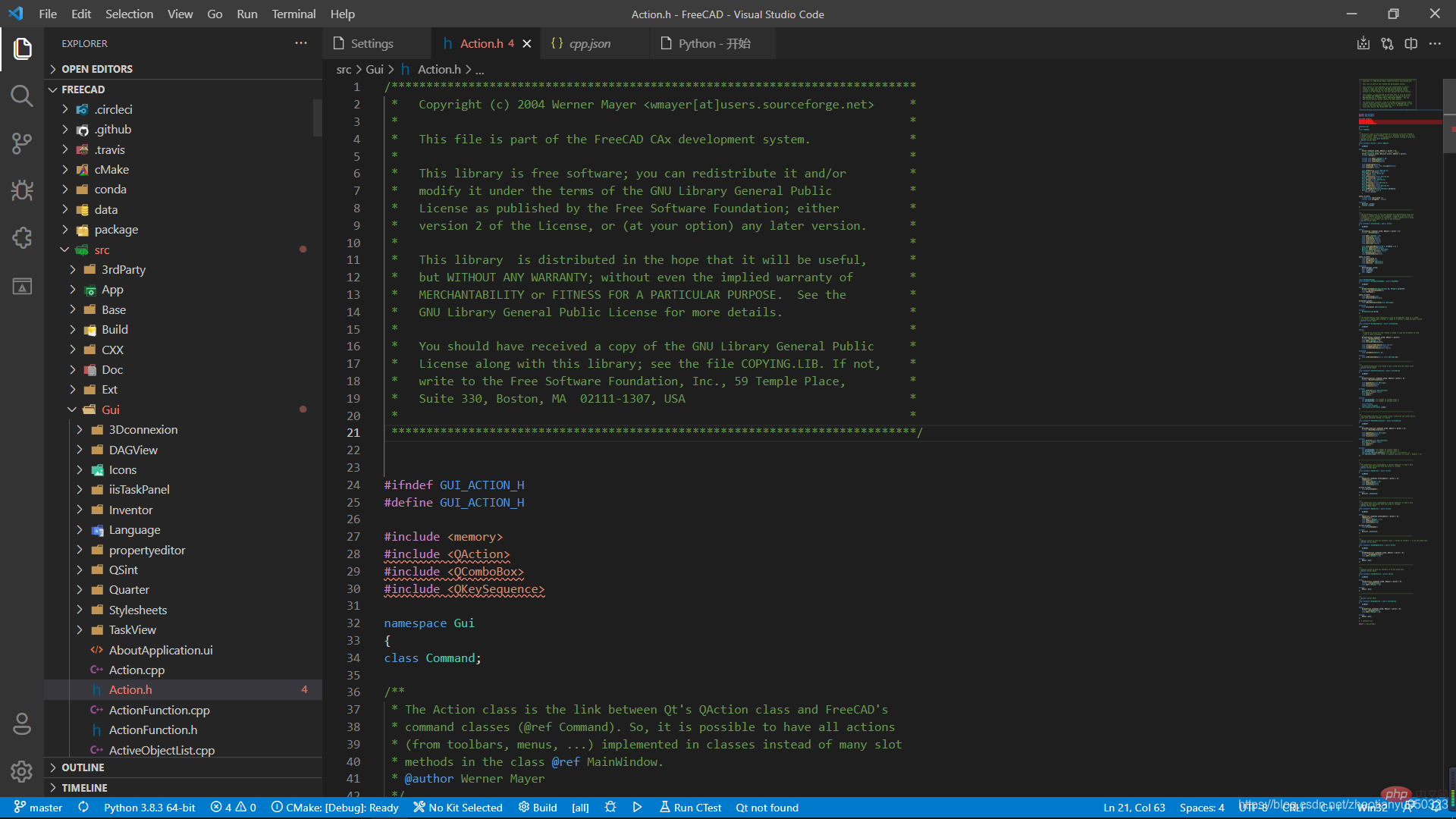Open the Source Control view
The height and width of the screenshot is (819, 1456).
coord(21,143)
